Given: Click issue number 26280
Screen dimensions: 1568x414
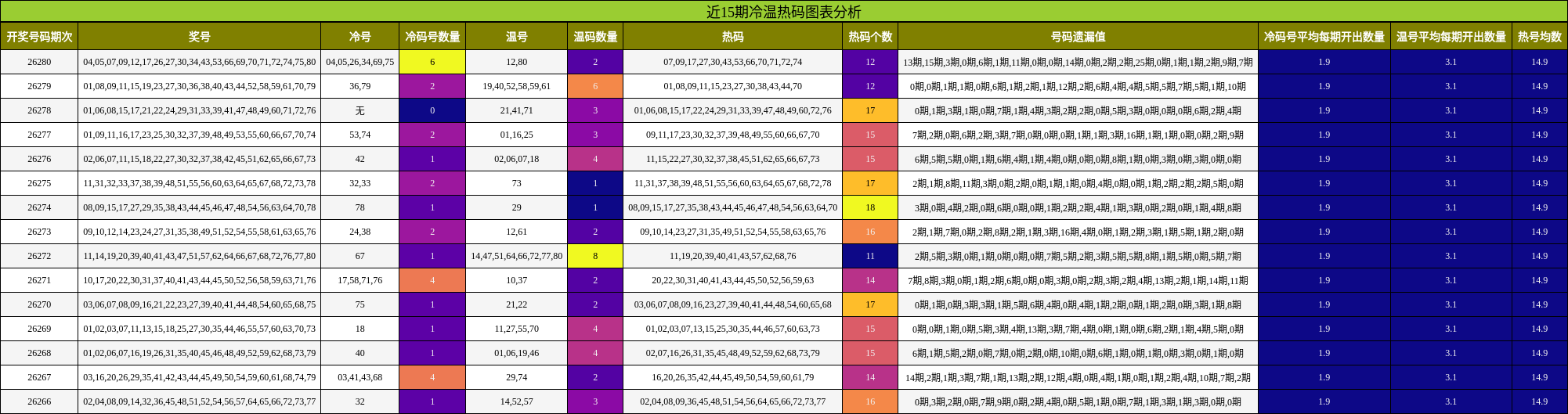Looking at the screenshot, I should pyautogui.click(x=39, y=62).
